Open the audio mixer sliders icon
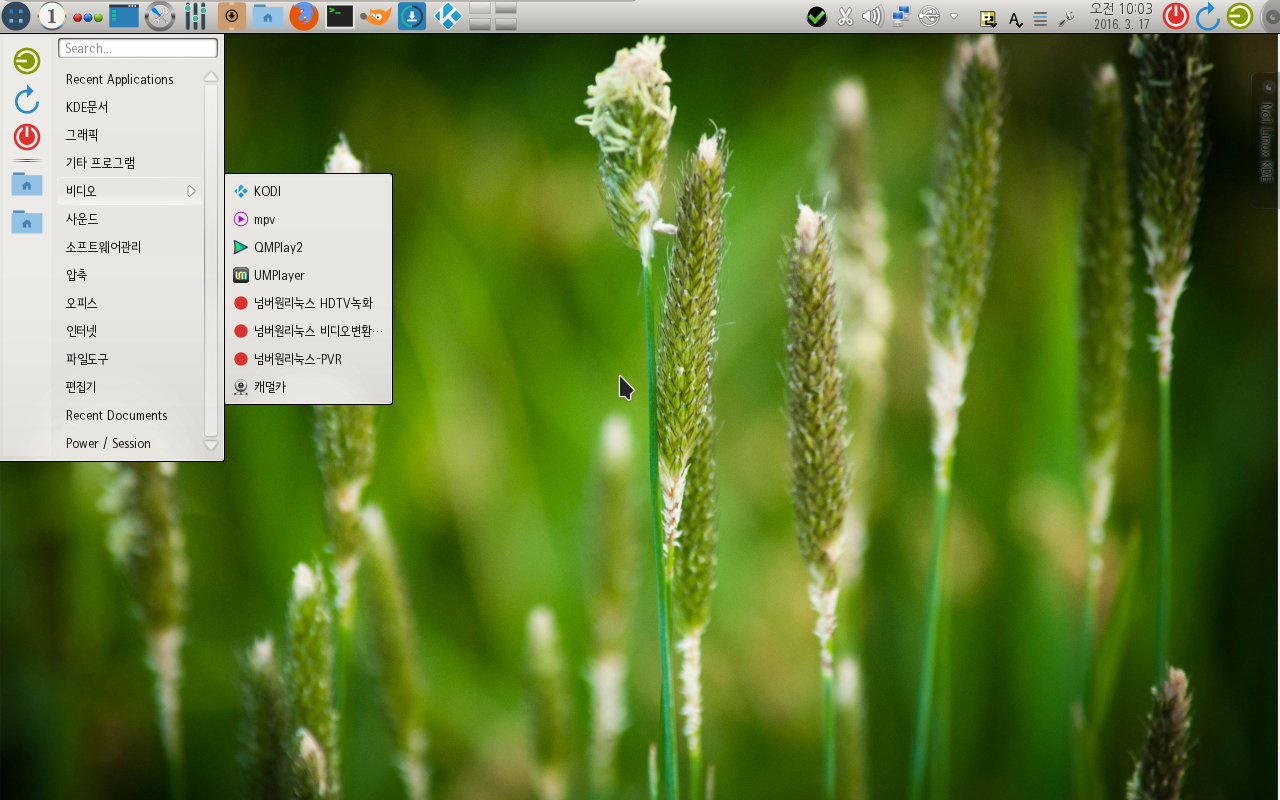 point(196,15)
